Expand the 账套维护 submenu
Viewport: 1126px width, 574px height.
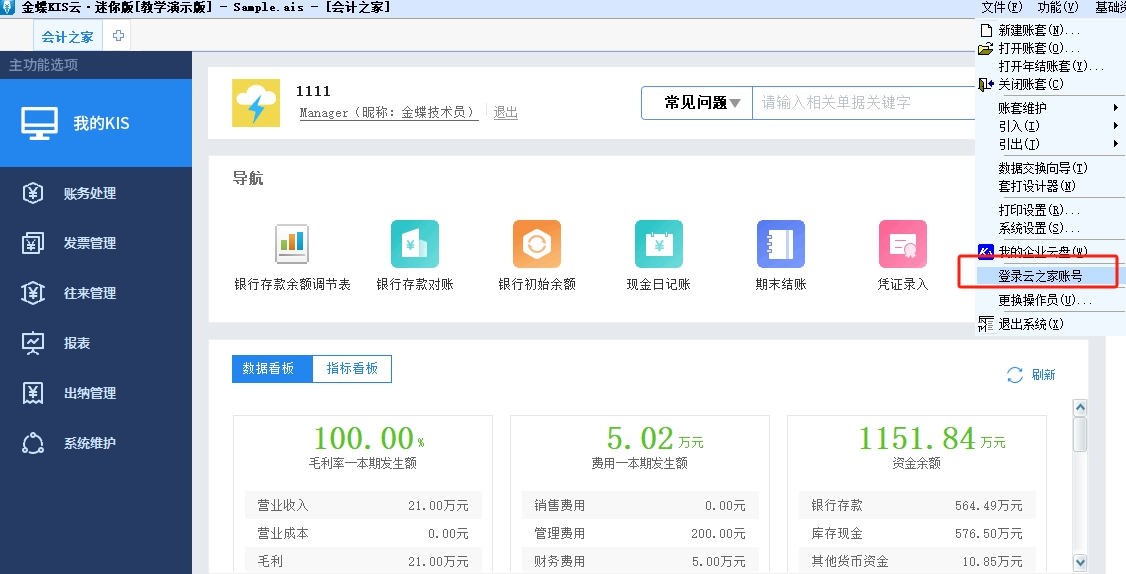point(1051,108)
